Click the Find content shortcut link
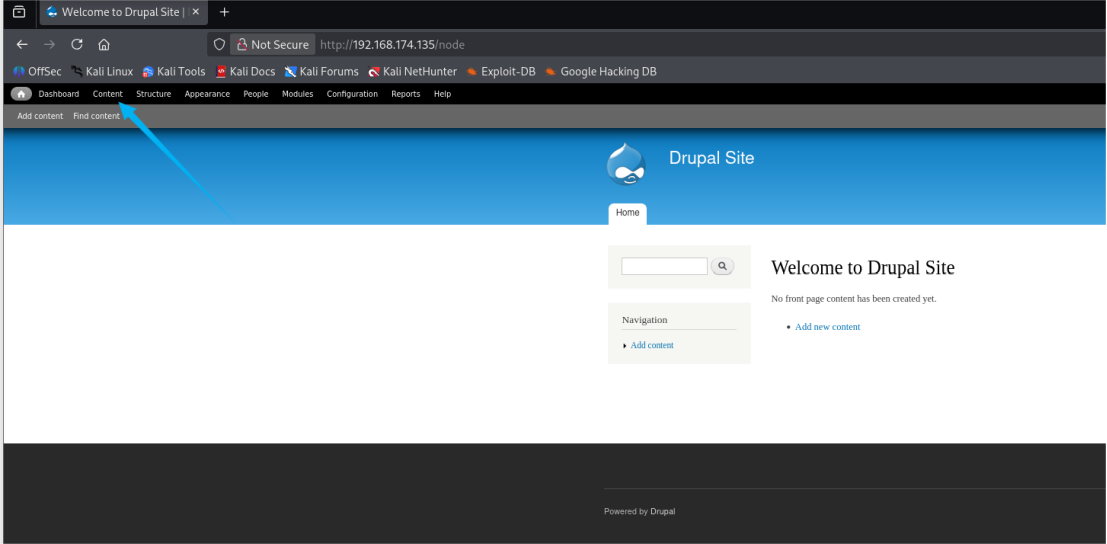 click(97, 116)
